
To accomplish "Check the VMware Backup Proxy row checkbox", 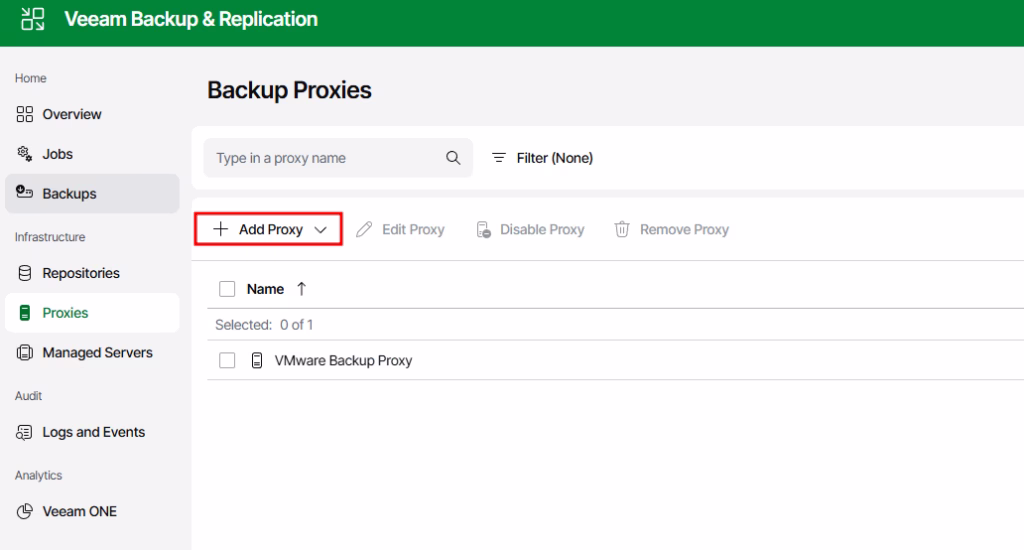I will pyautogui.click(x=227, y=361).
